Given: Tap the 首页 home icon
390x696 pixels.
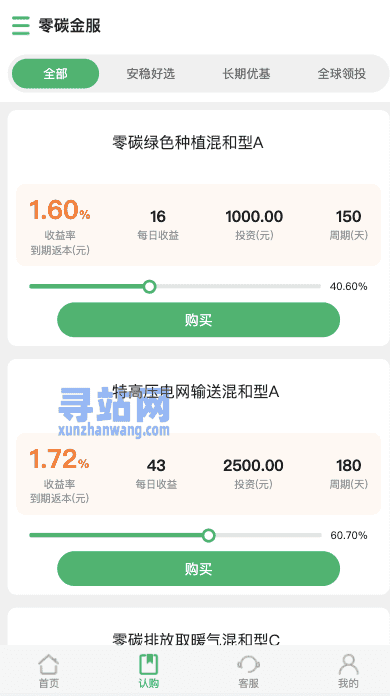Looking at the screenshot, I should pyautogui.click(x=49, y=664).
